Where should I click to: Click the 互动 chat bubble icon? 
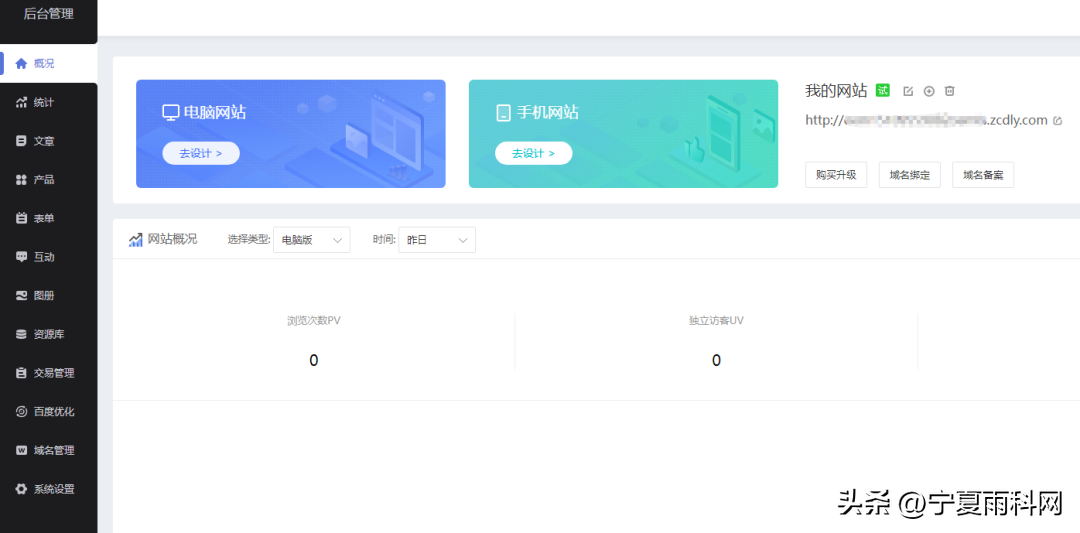tap(21, 257)
